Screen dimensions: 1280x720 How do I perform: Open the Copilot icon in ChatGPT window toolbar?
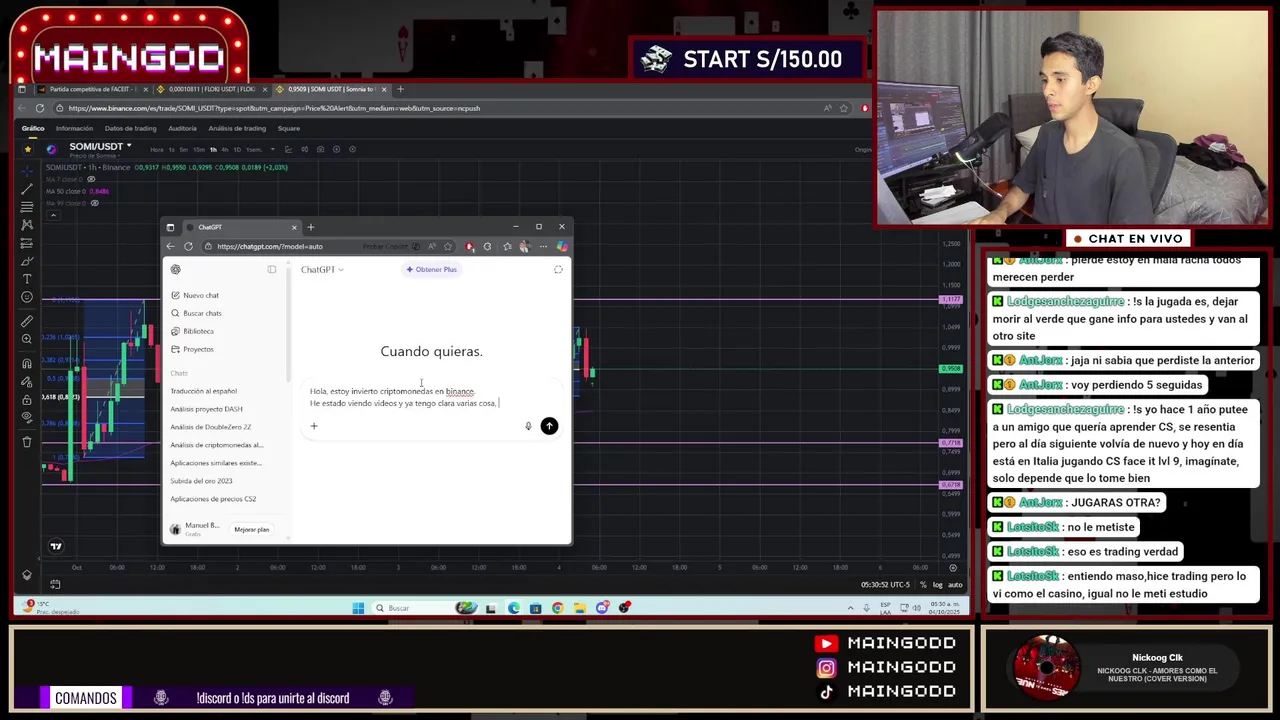click(x=562, y=246)
